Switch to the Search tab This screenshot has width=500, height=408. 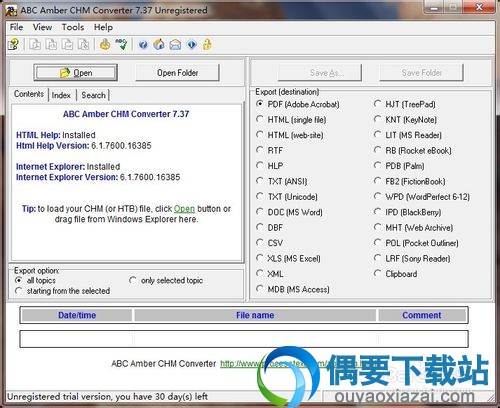tap(93, 95)
